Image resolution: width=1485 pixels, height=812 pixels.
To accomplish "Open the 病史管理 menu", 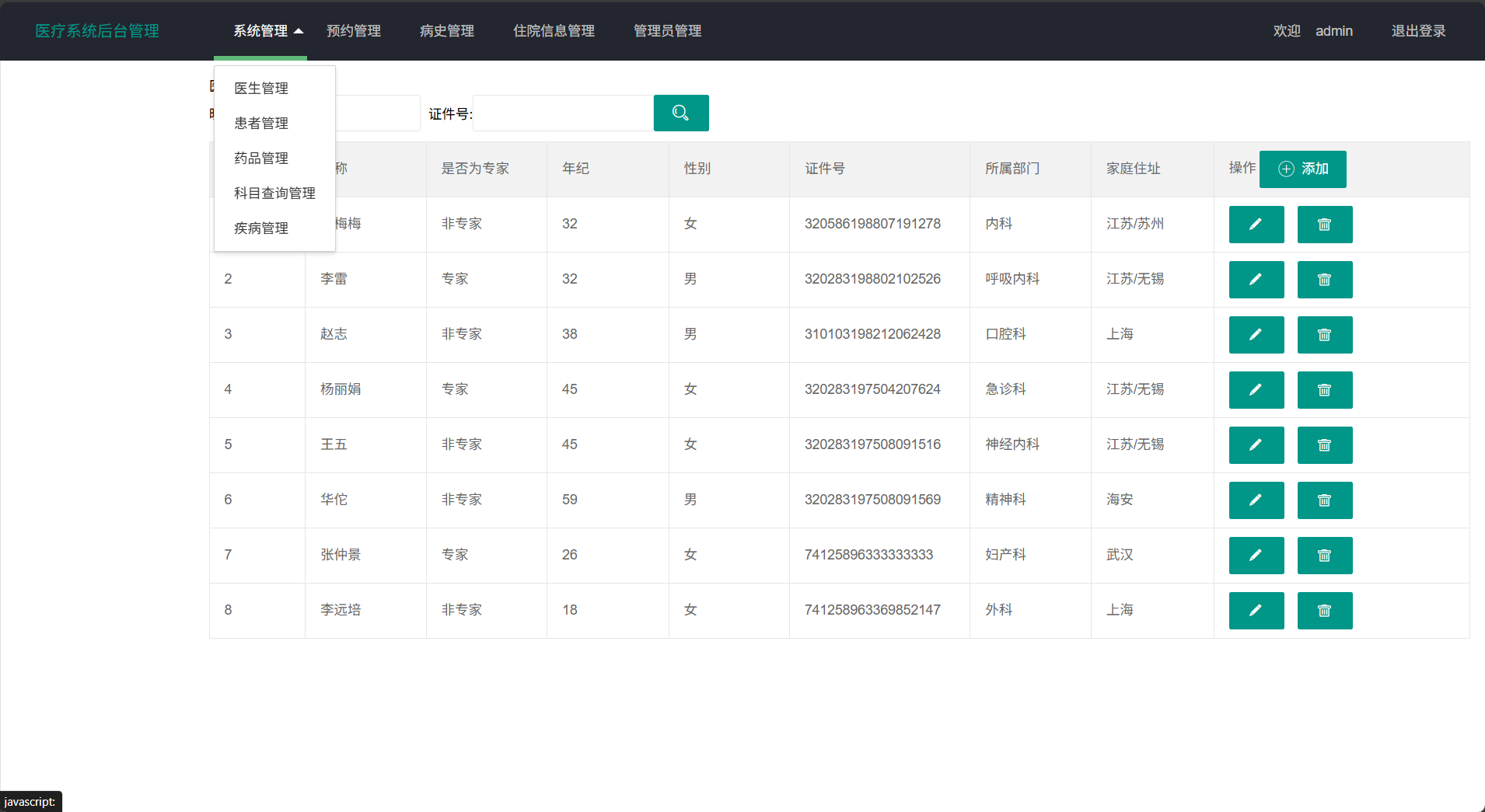I will (447, 31).
